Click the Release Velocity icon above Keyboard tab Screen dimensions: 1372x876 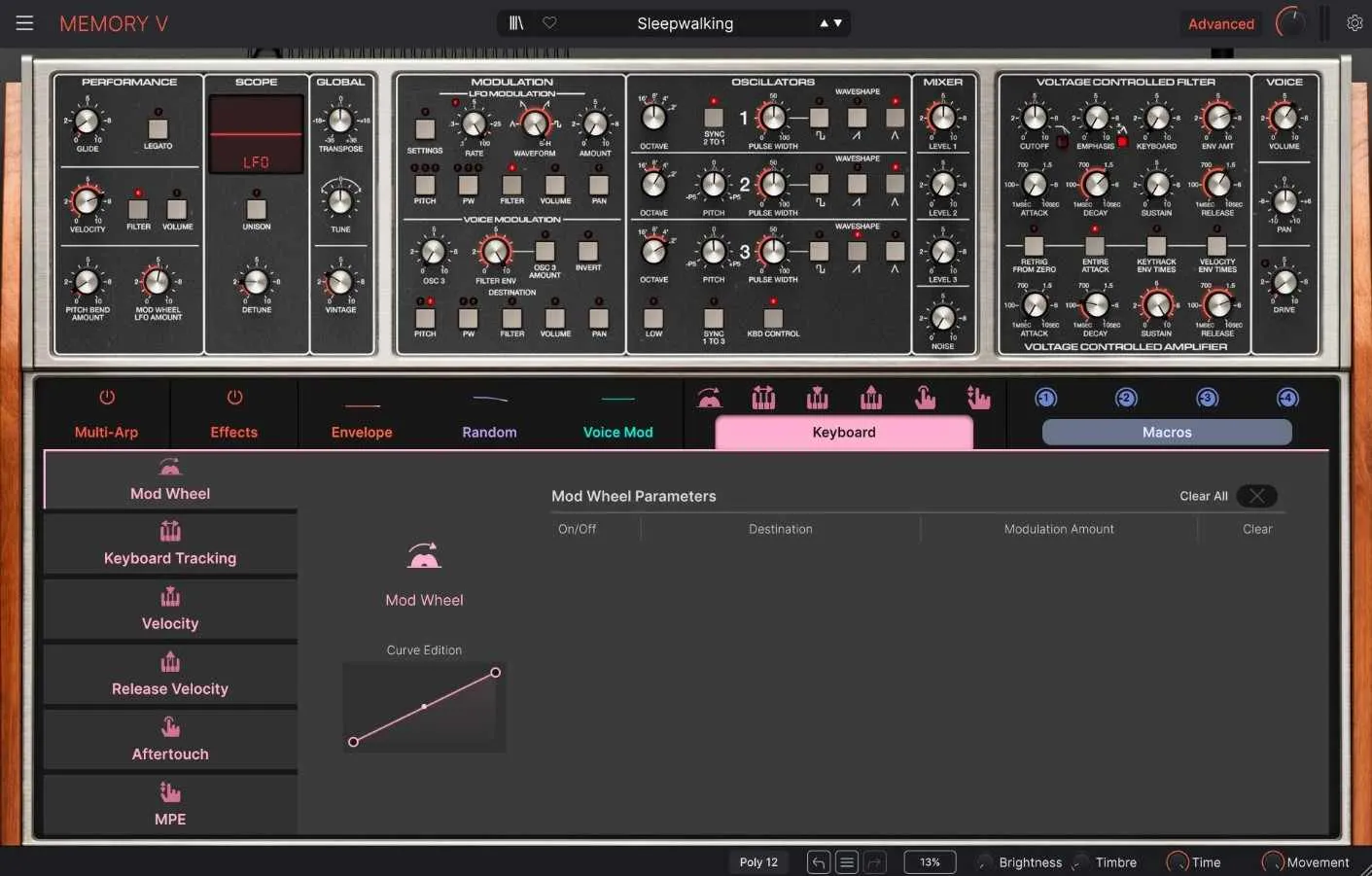pos(871,397)
